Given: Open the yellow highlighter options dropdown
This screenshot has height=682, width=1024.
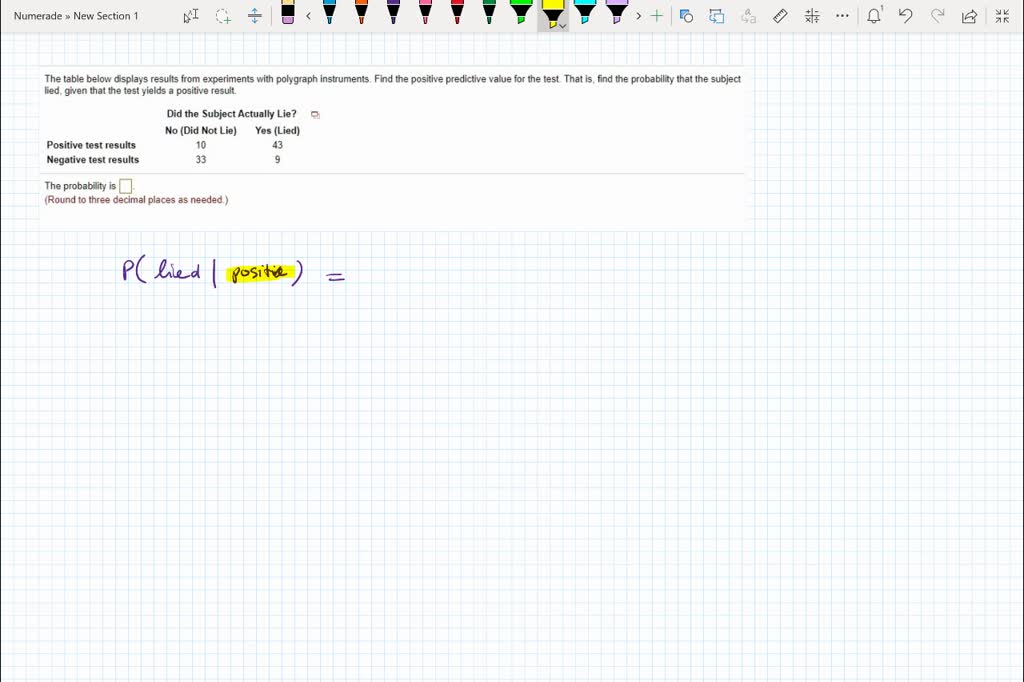Looking at the screenshot, I should 561,25.
